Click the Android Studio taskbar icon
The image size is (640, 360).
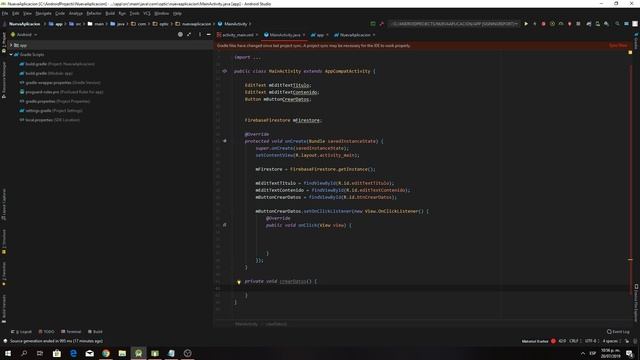pyautogui.click(x=138, y=353)
